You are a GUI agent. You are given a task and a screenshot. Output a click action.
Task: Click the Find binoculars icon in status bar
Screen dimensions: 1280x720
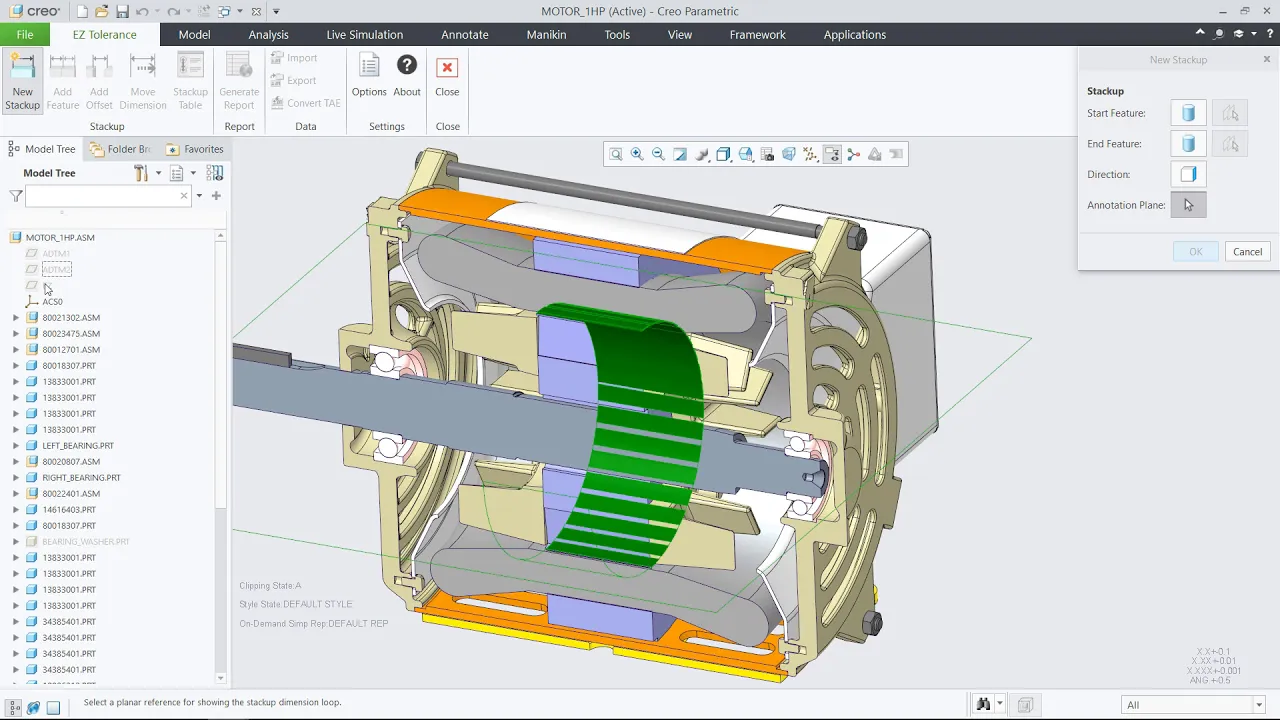click(x=984, y=705)
